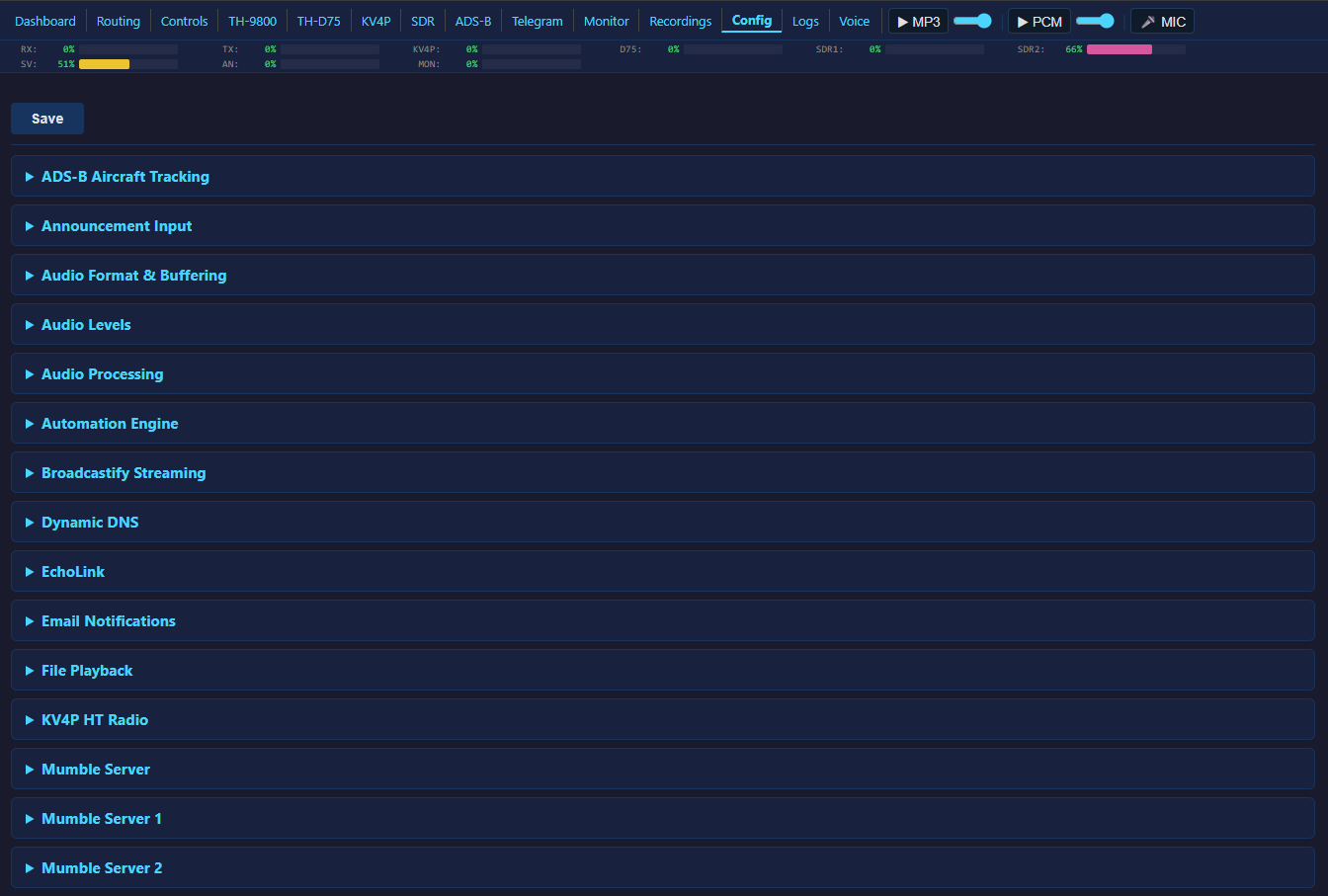Click the RX level meter

tap(128, 49)
